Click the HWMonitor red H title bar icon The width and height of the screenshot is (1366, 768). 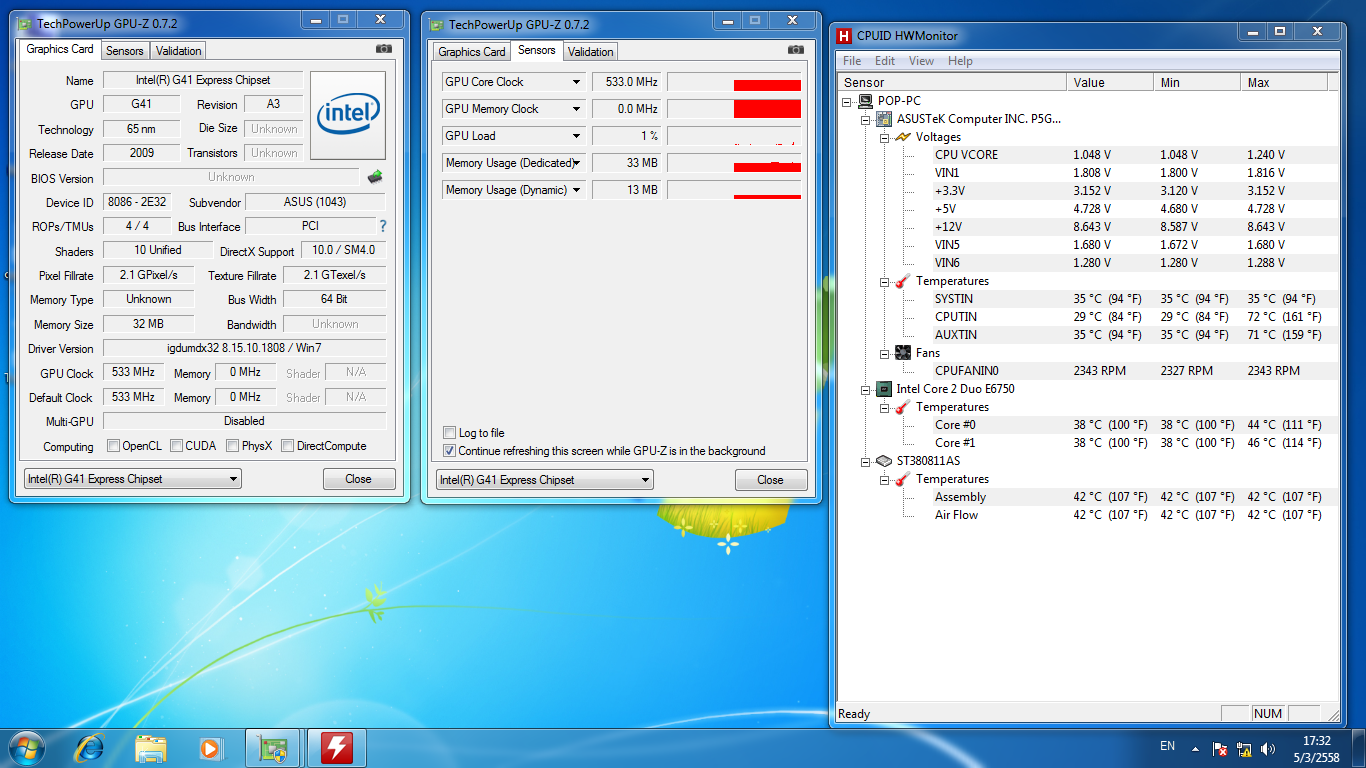click(x=844, y=36)
